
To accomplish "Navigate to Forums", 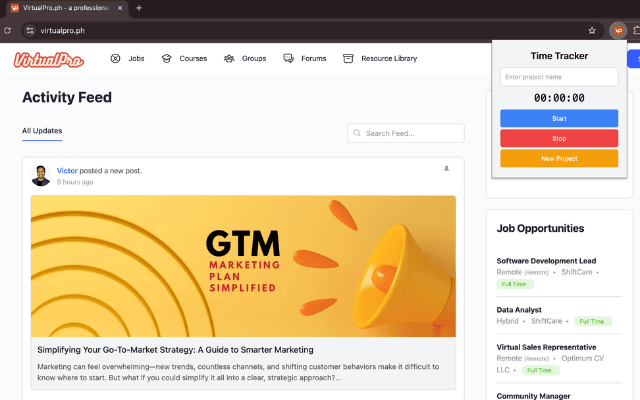I will 305,59.
